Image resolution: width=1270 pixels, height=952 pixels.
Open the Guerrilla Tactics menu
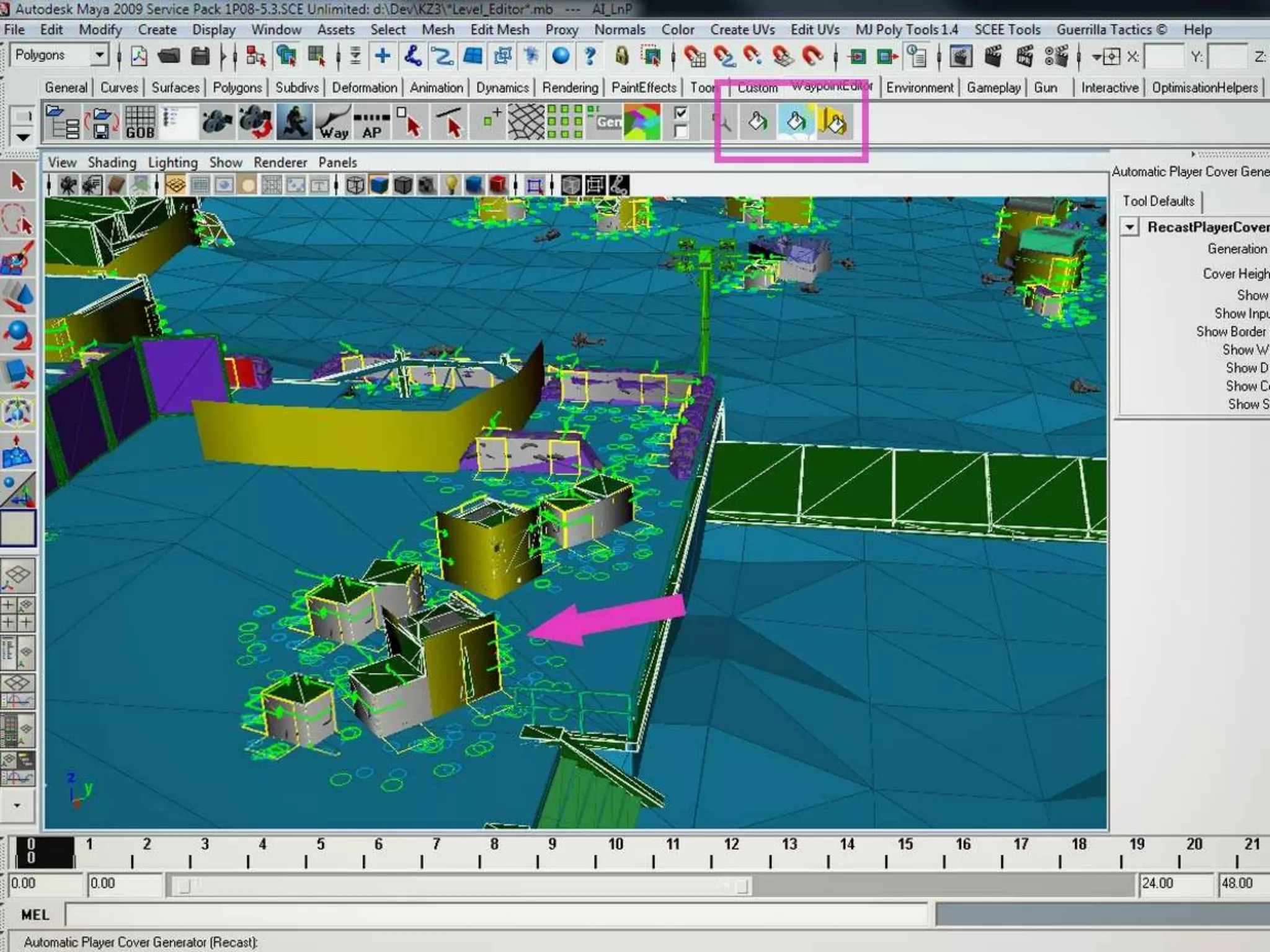pyautogui.click(x=1111, y=30)
